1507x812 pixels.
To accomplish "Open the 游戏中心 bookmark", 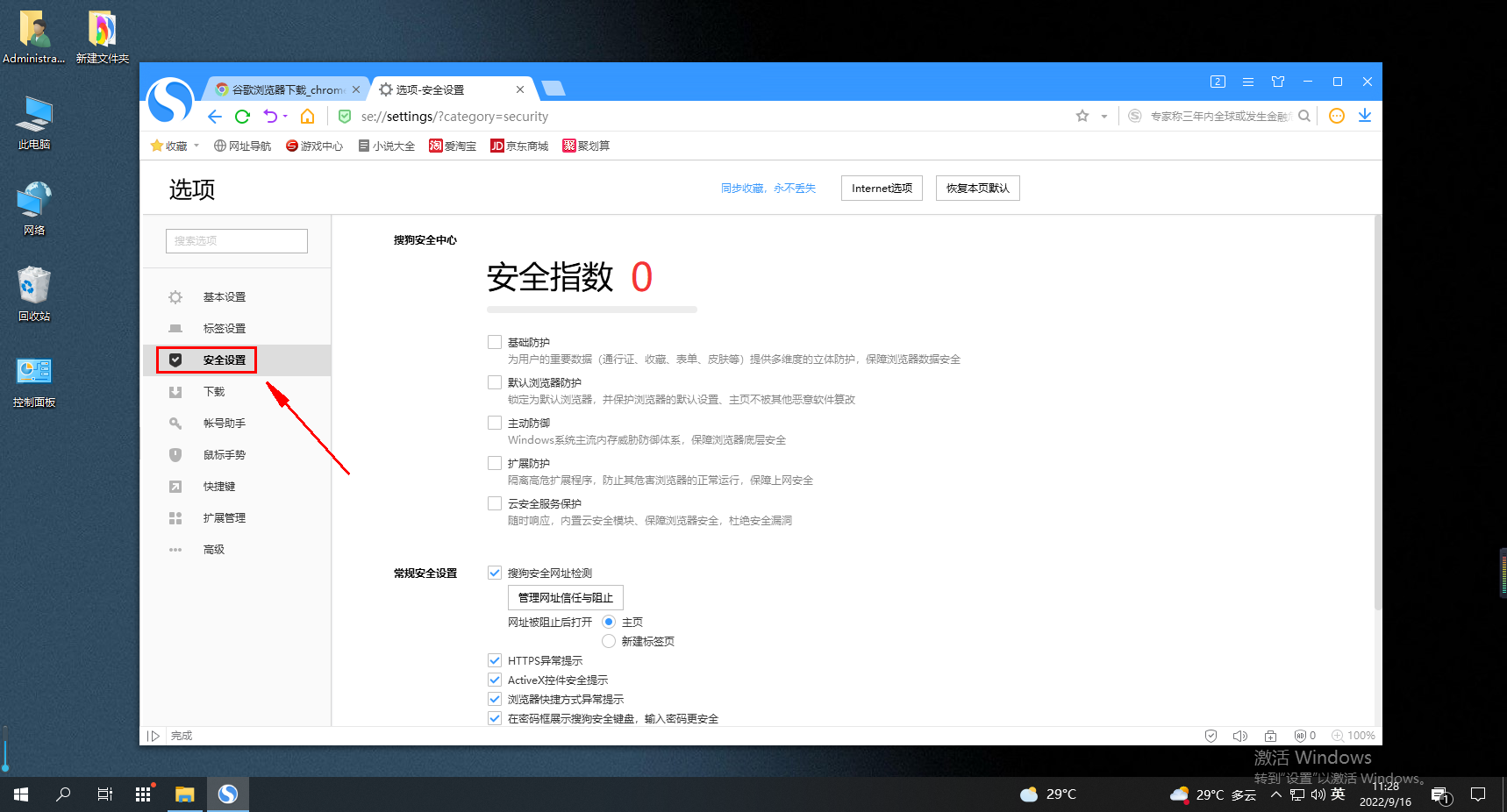I will pyautogui.click(x=314, y=146).
